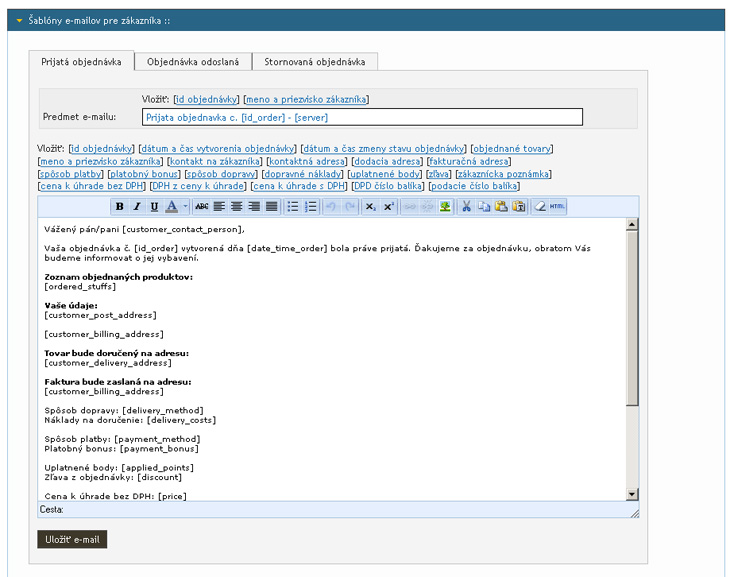This screenshot has width=730, height=577.
Task: Click the editor scrollbar down arrow
Action: coord(632,494)
